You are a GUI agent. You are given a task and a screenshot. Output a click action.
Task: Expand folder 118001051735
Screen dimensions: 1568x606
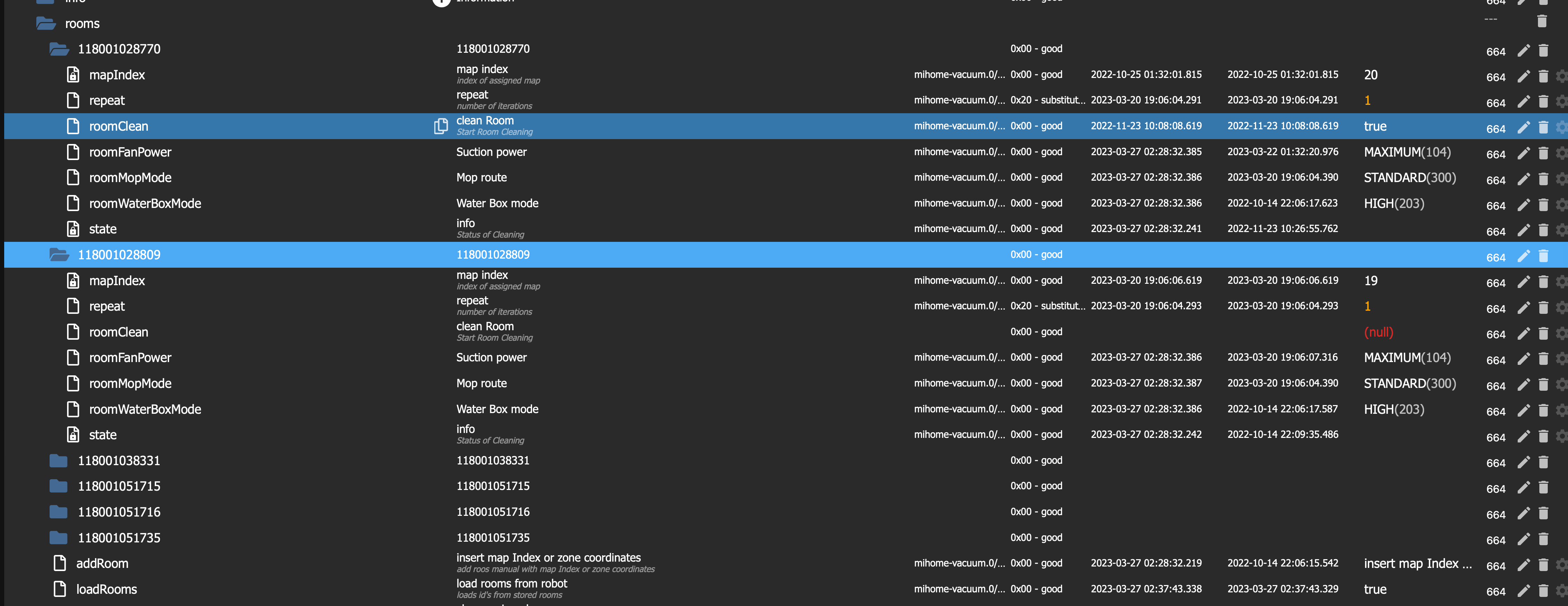tap(58, 538)
